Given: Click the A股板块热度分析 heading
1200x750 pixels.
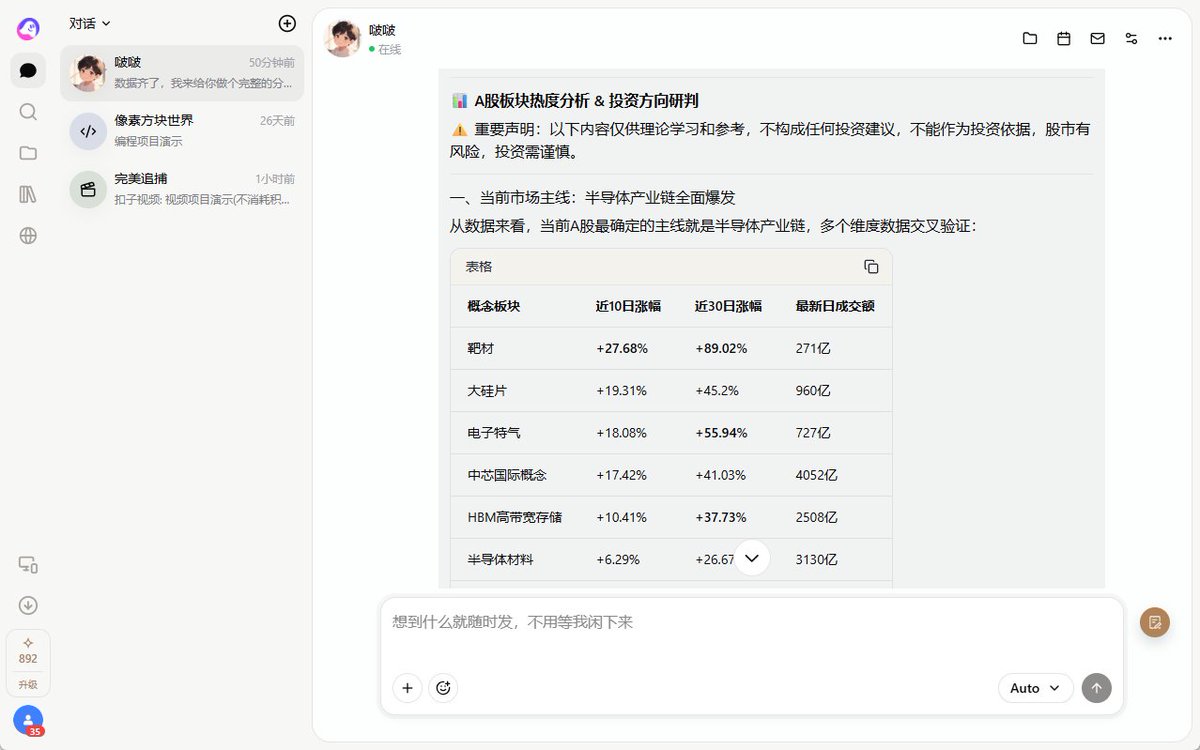Looking at the screenshot, I should [575, 100].
